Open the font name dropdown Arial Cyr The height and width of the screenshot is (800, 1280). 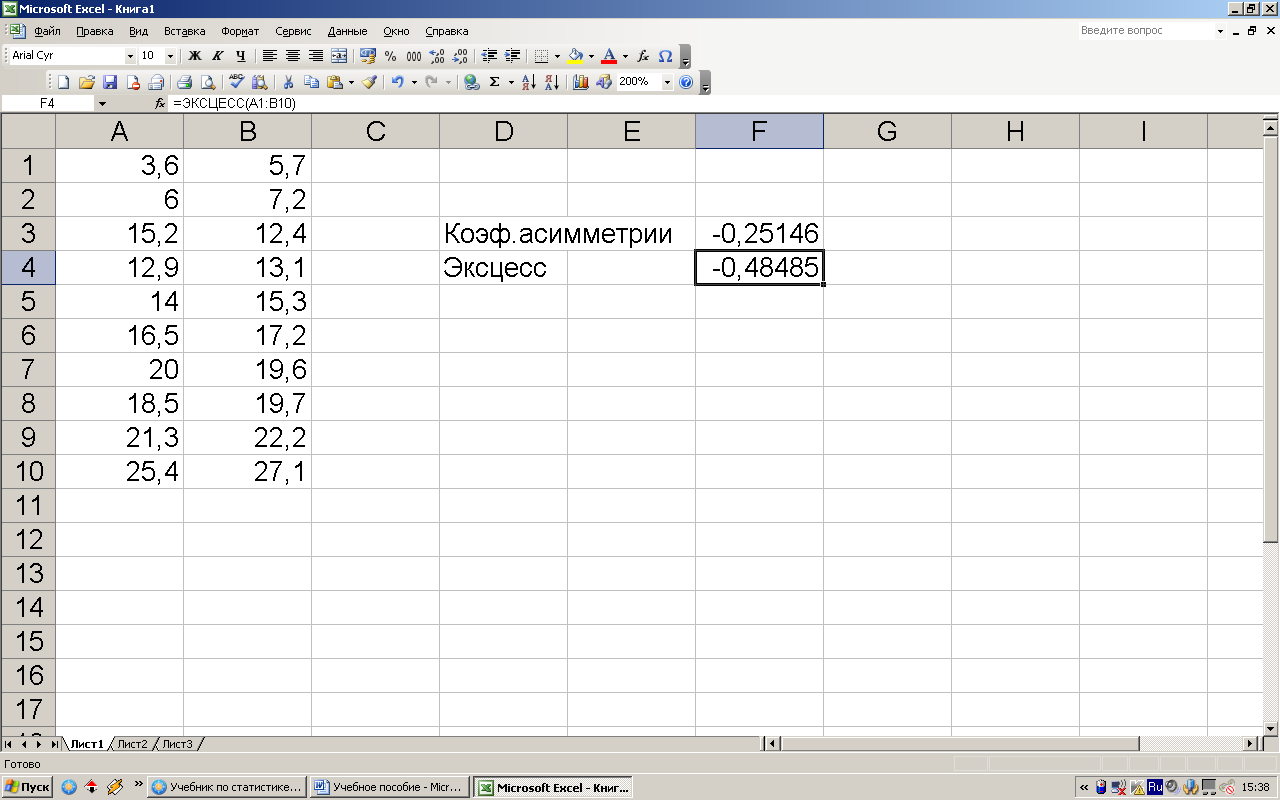[130, 56]
